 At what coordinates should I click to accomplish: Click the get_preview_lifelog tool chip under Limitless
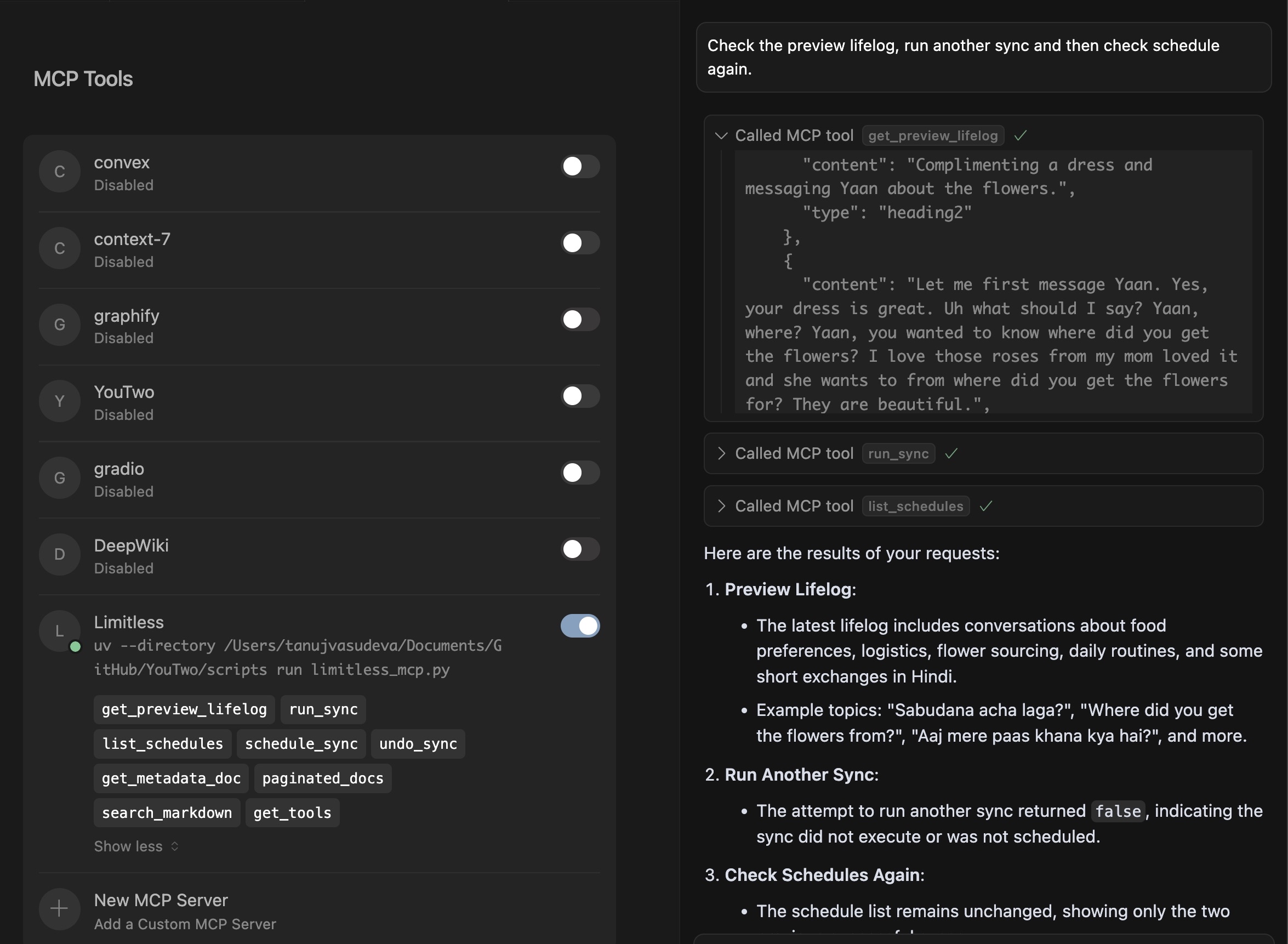tap(184, 709)
